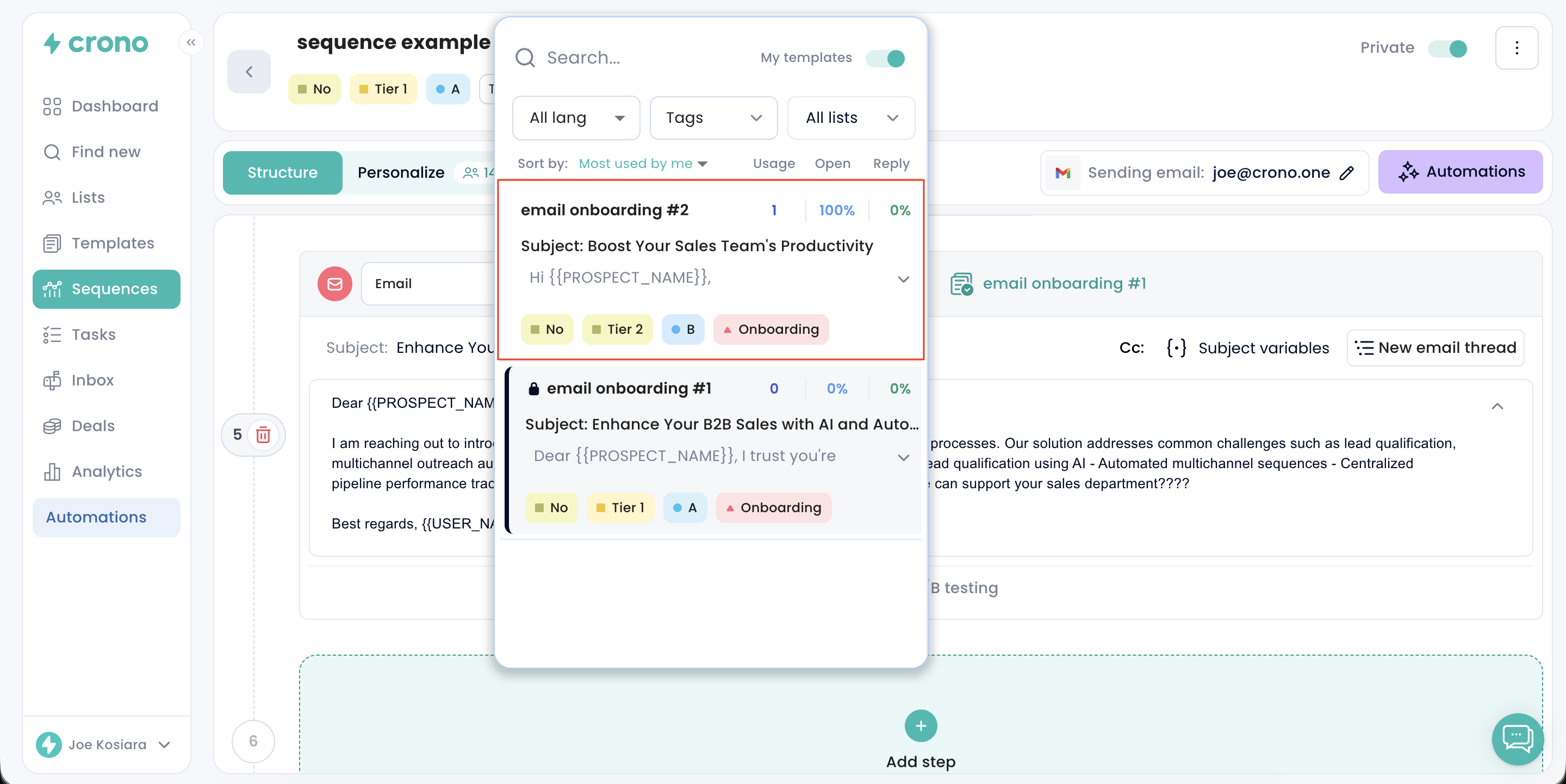This screenshot has width=1566, height=784.
Task: Click the Subject variables braces icon
Action: click(x=1176, y=347)
